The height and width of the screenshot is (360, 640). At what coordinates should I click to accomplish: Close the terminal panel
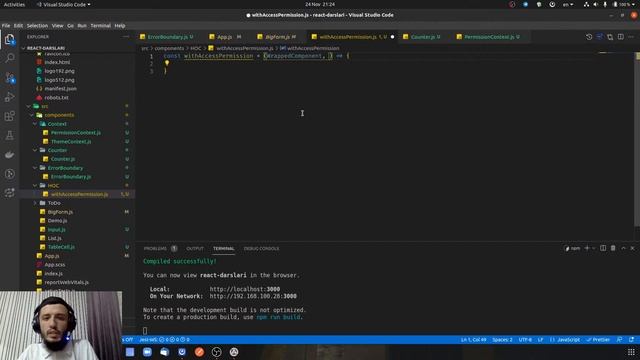(x=633, y=248)
